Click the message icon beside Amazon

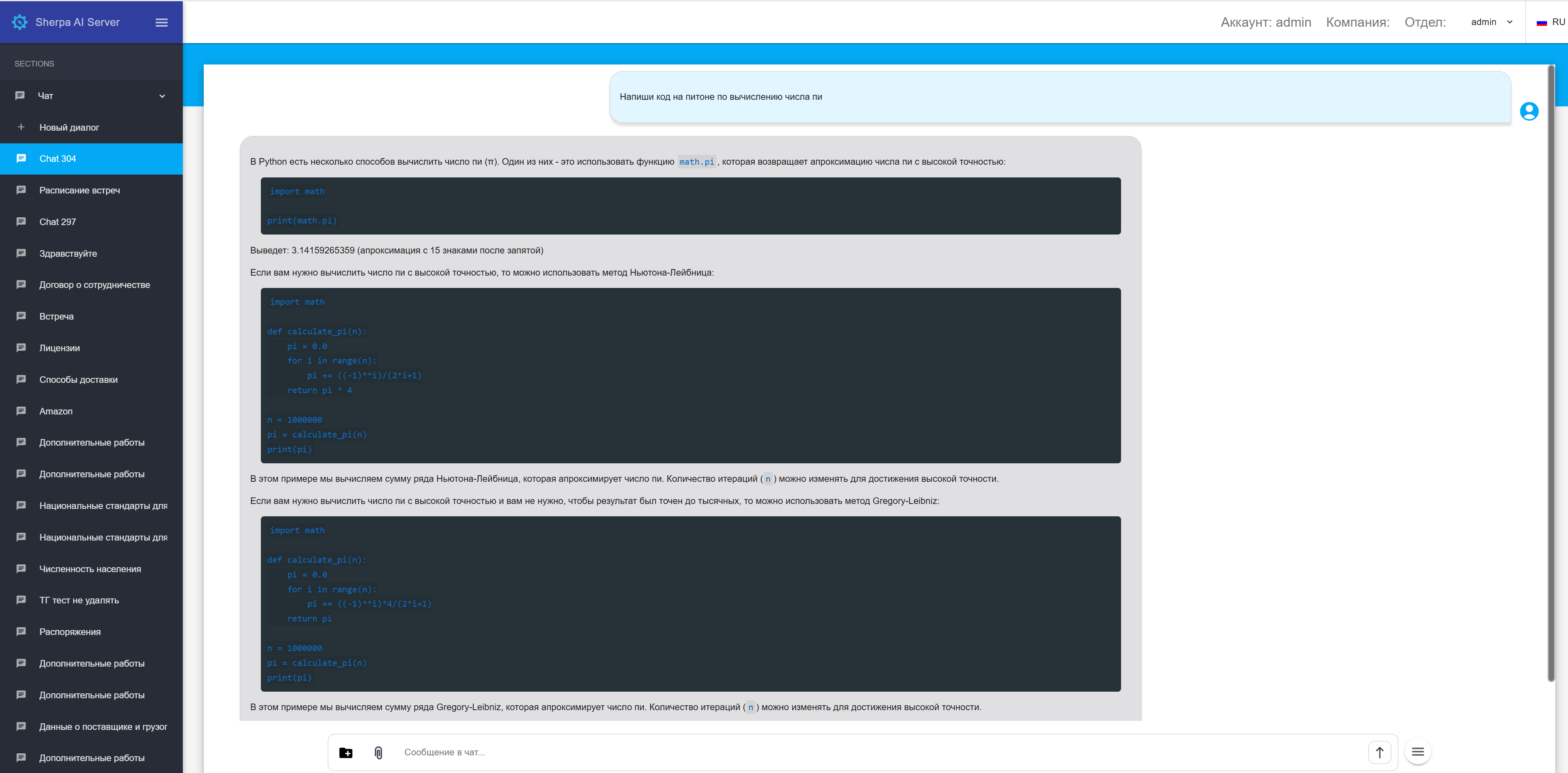click(21, 411)
